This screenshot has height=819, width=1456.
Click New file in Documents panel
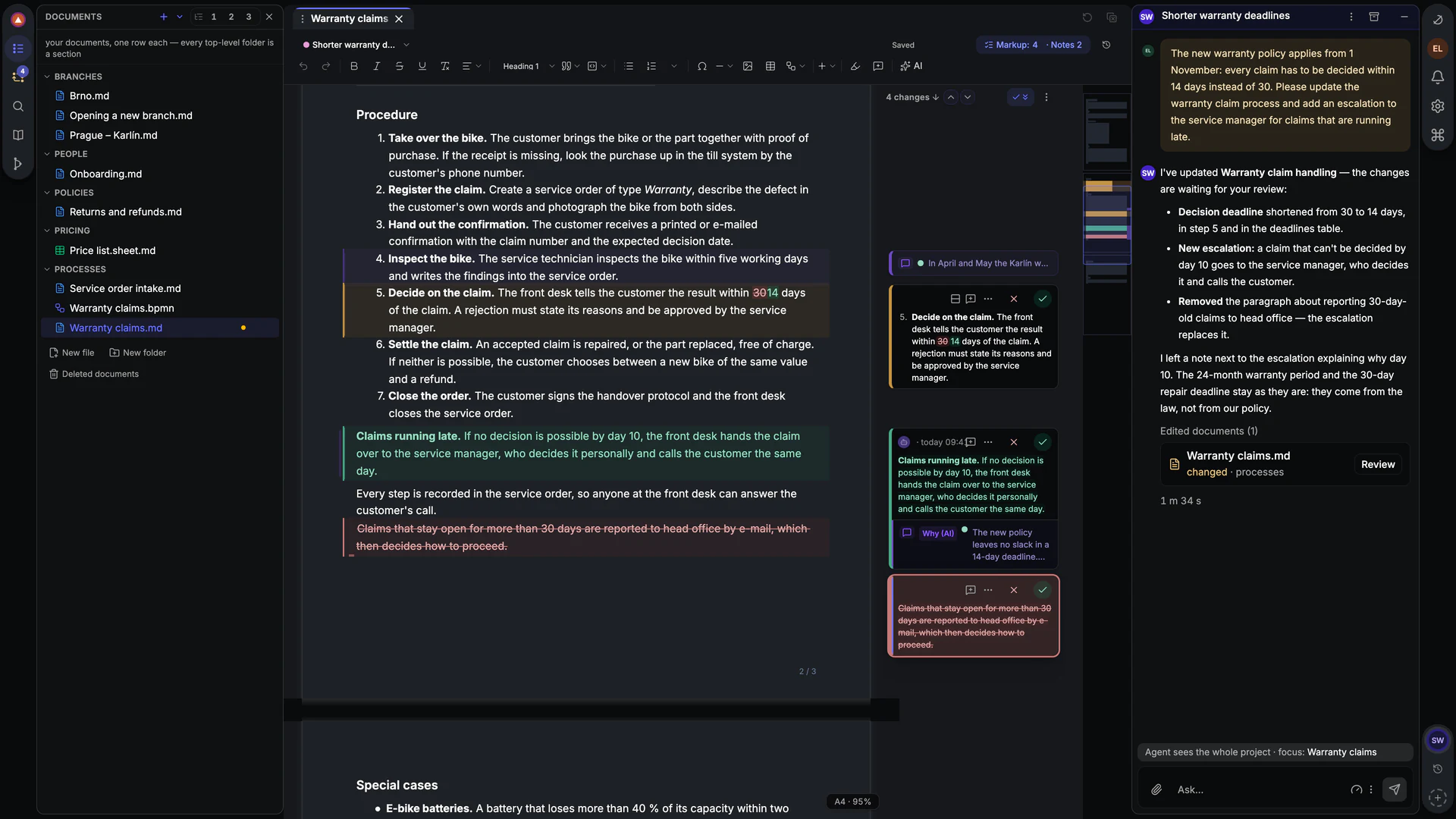(x=72, y=353)
